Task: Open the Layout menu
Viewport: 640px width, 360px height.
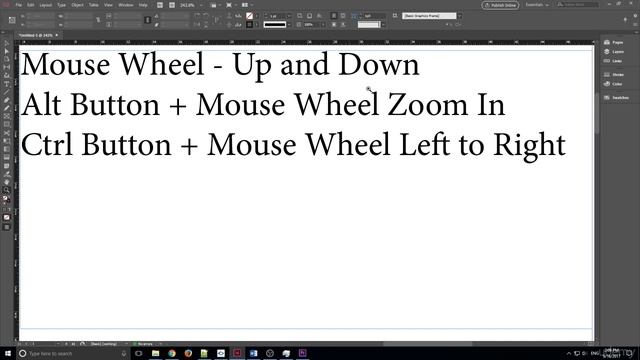Action: pos(46,5)
